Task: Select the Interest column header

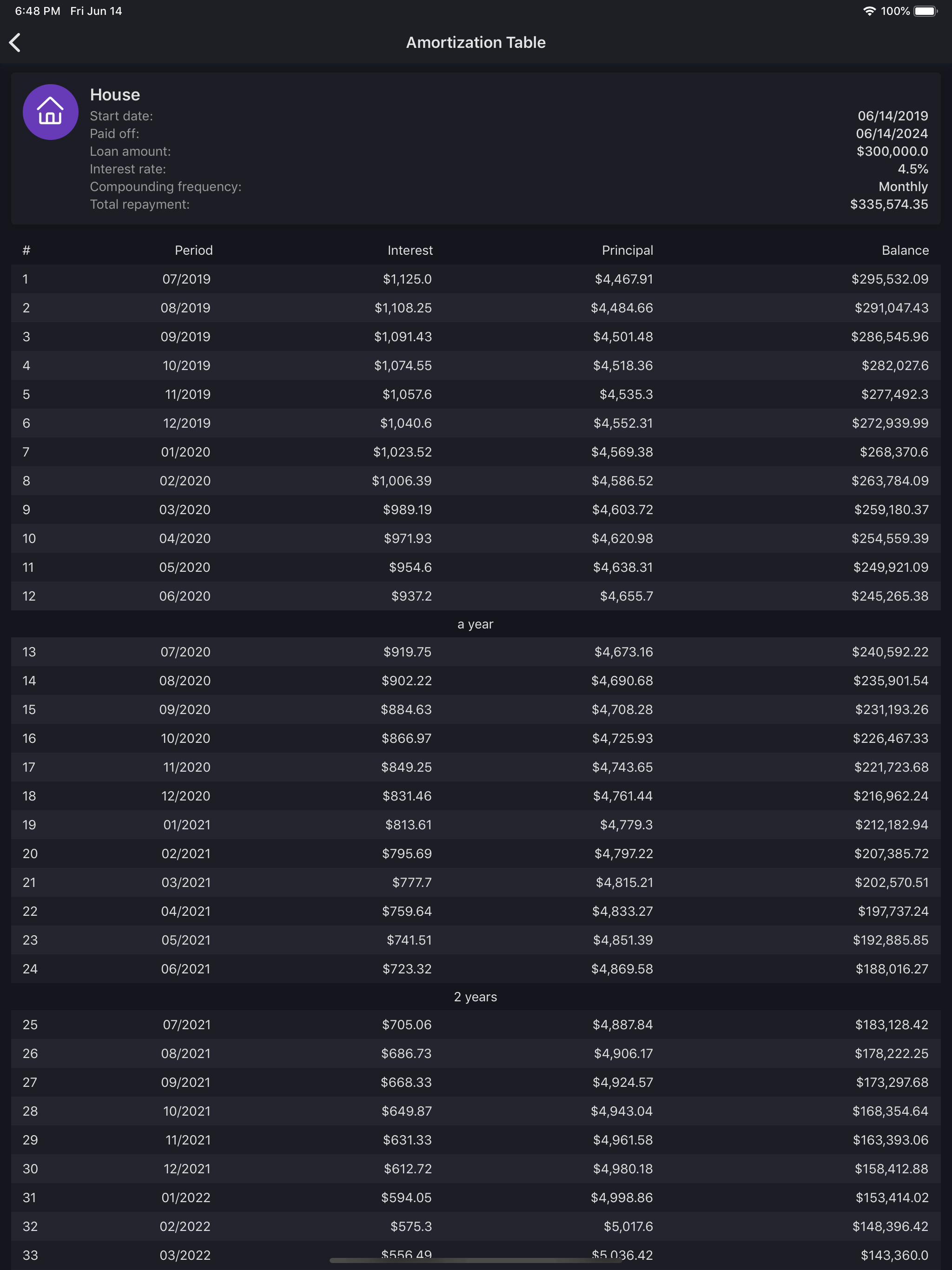Action: point(409,250)
